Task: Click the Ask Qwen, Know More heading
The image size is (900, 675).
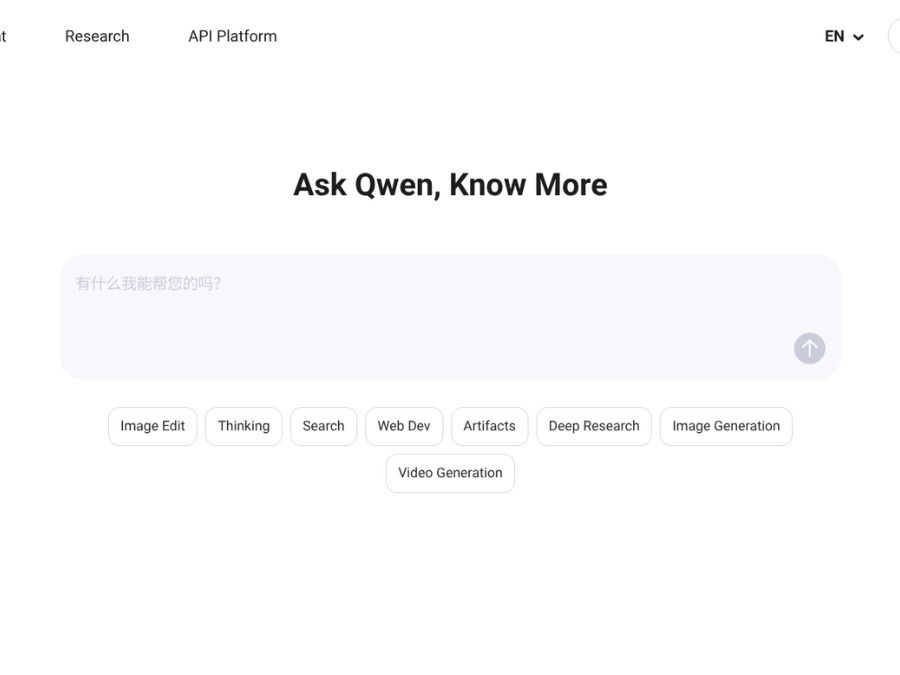Action: (450, 185)
